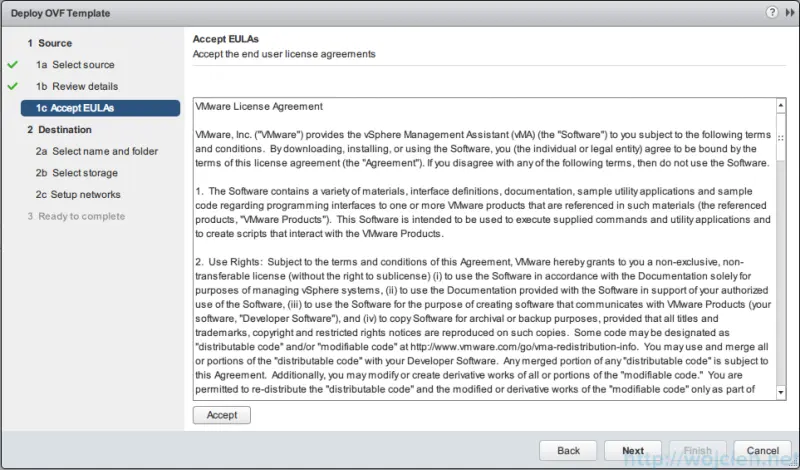
Task: Click the VMware License Agreement title text
Action: click(x=259, y=106)
